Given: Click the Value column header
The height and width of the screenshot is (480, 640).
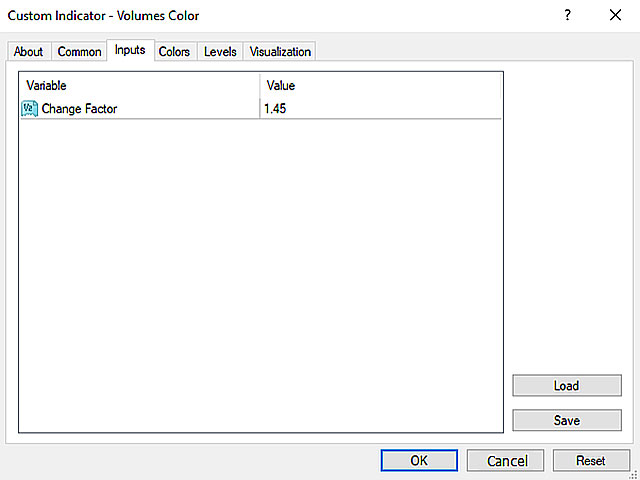Looking at the screenshot, I should pos(380,86).
